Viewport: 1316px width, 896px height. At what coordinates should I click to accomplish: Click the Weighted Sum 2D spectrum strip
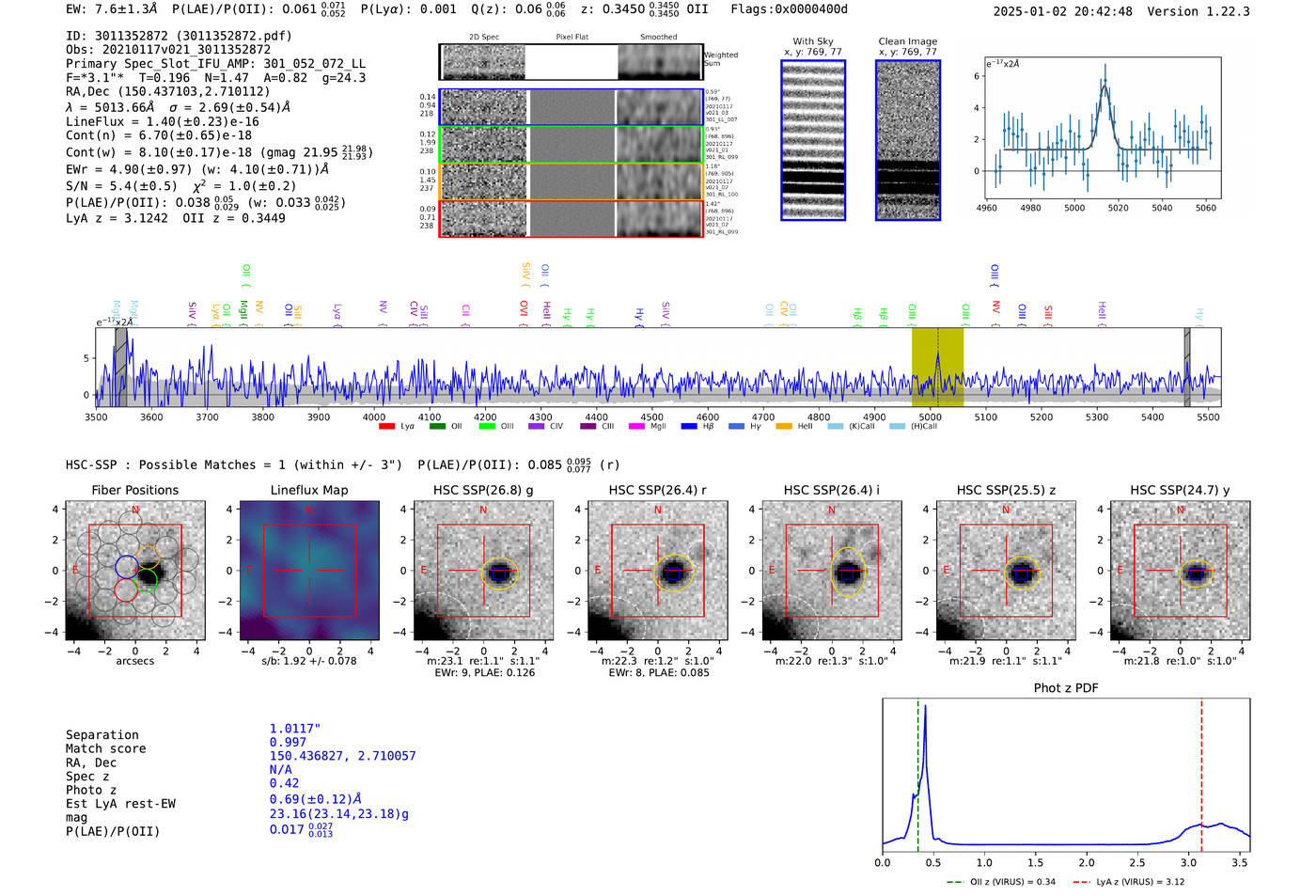click(x=572, y=62)
